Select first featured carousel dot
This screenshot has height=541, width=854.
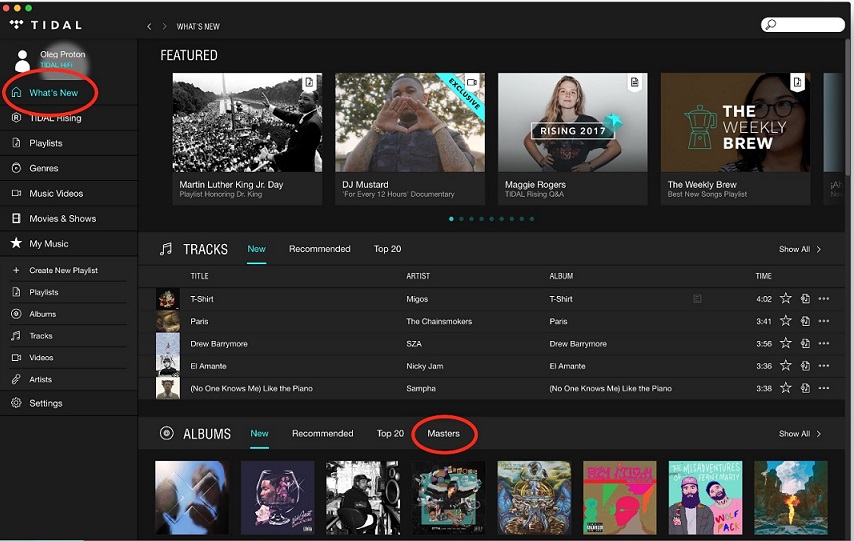[x=451, y=219]
